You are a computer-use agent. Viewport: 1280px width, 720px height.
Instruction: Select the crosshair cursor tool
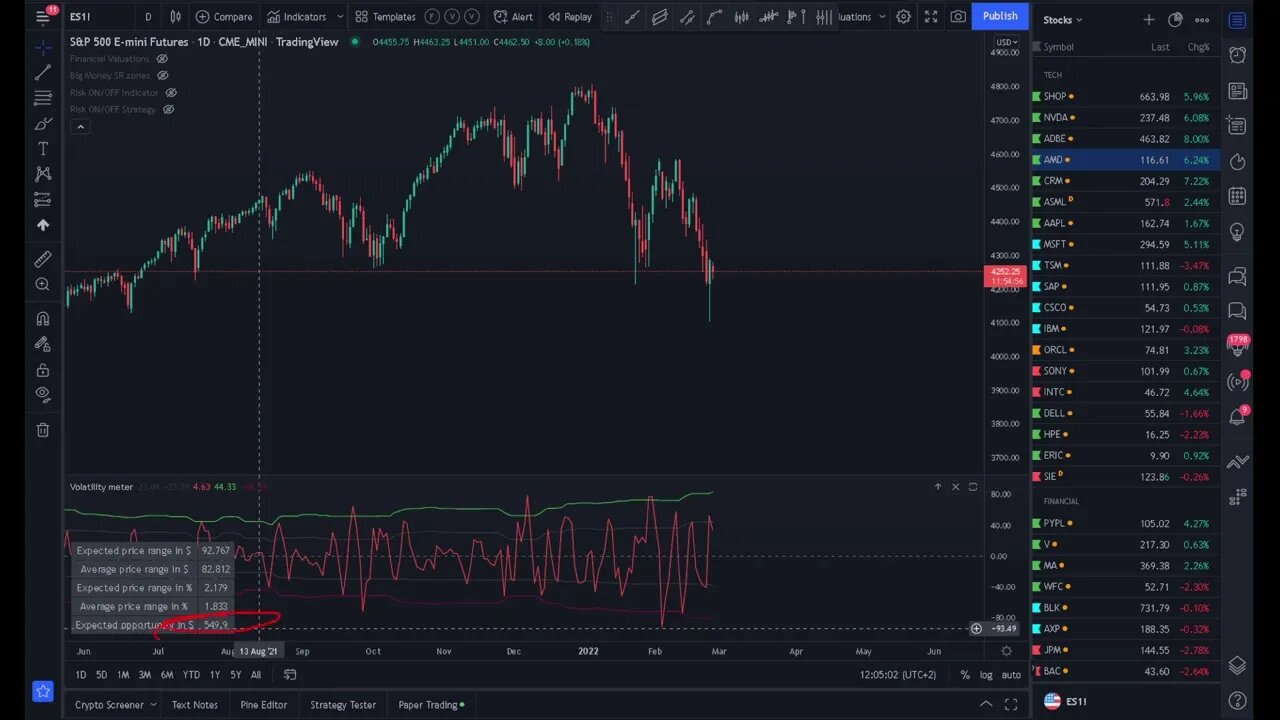tap(42, 47)
